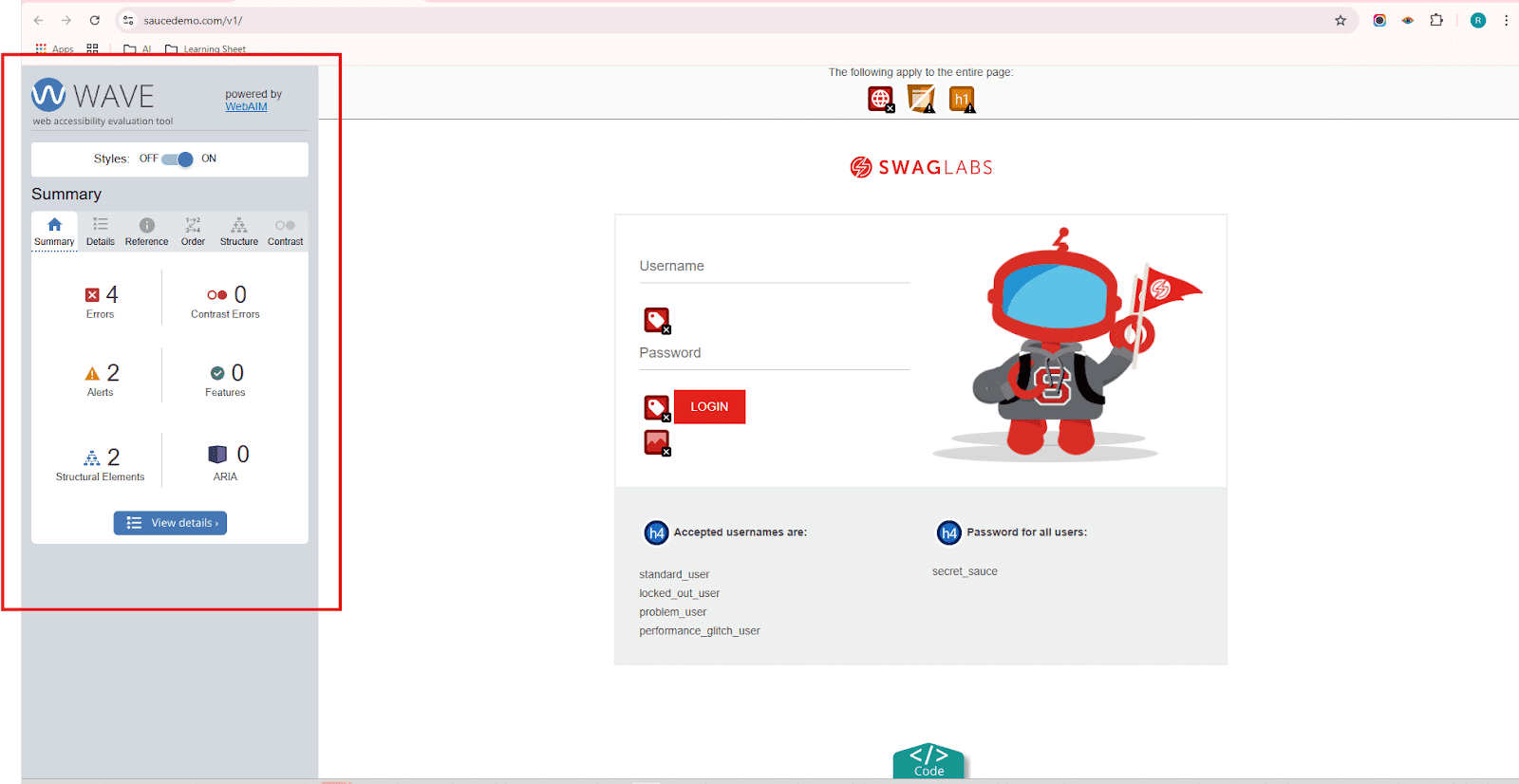Open the Reference tab

[x=146, y=232]
